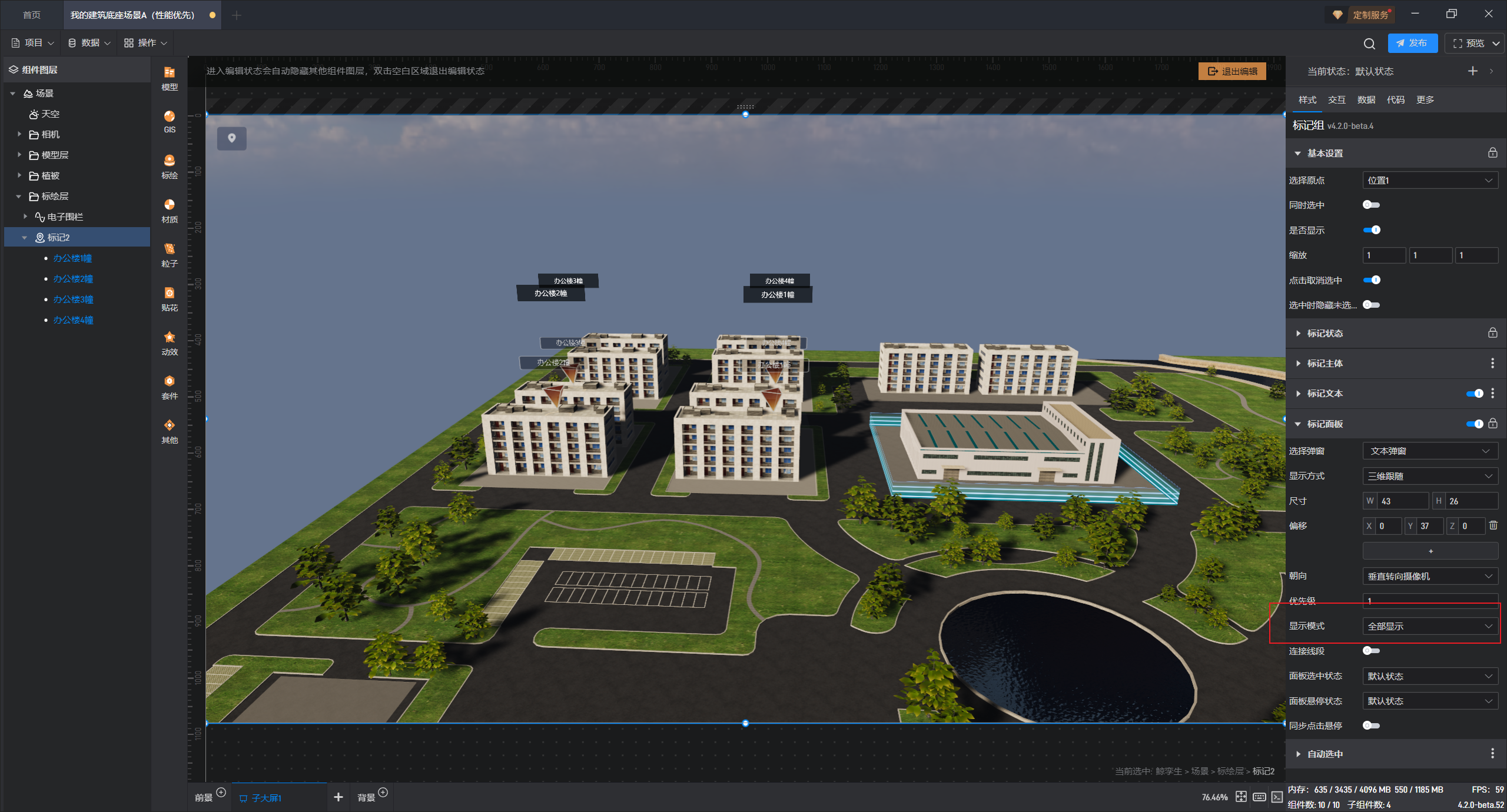Screen dimensions: 1507x812
Task: Select the 粒子 component icon
Action: click(x=170, y=254)
